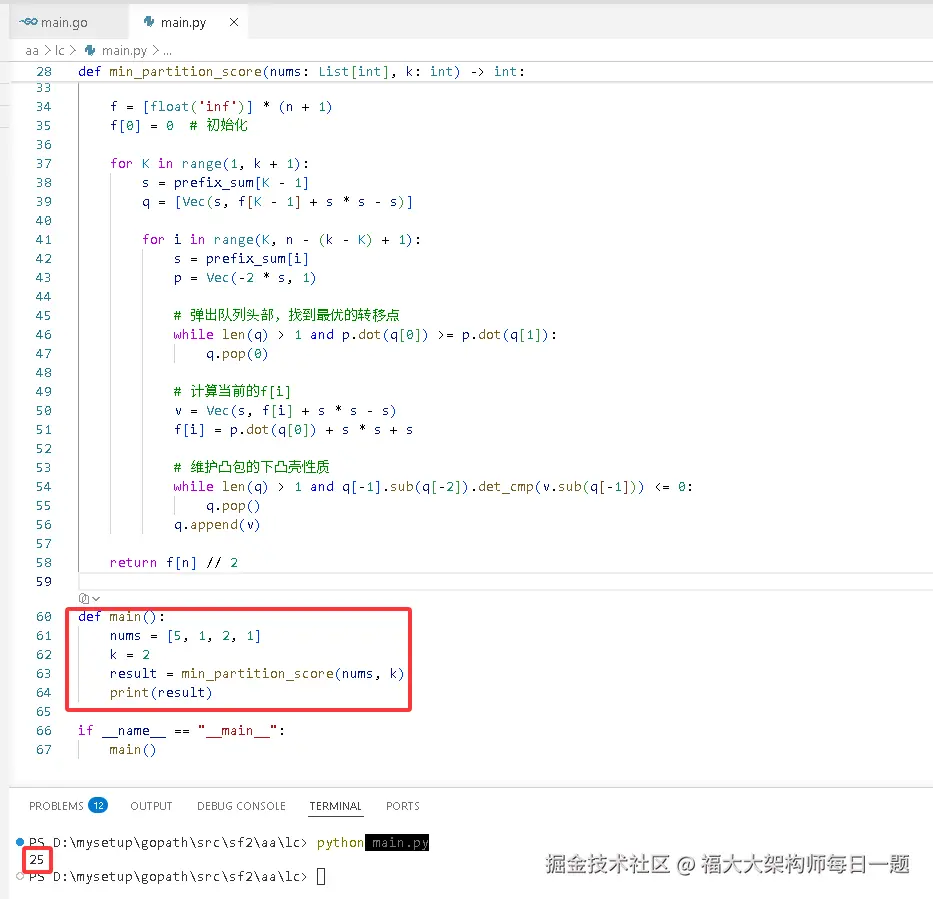Close the main.py editor tab
The image size is (933, 899).
pyautogui.click(x=234, y=22)
